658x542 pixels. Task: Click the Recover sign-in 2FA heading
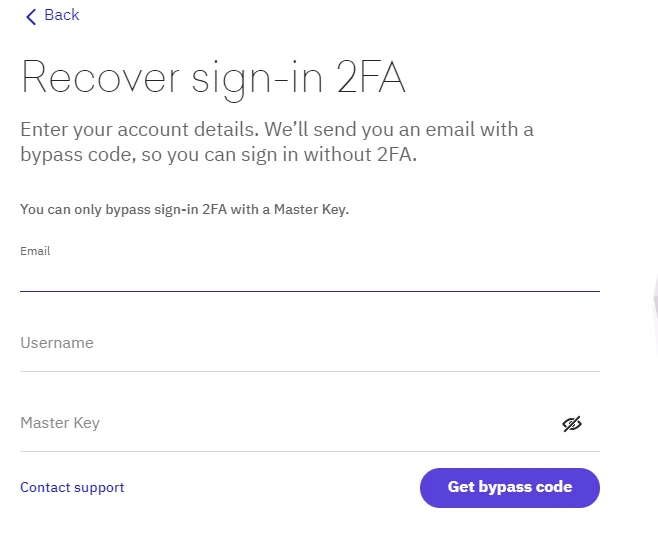pos(213,79)
